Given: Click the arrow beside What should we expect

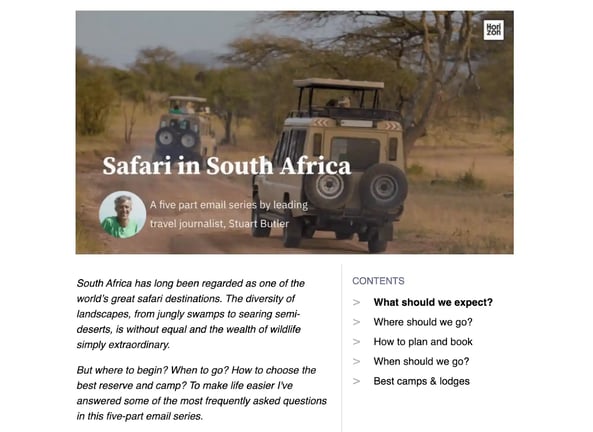Looking at the screenshot, I should click(356, 302).
